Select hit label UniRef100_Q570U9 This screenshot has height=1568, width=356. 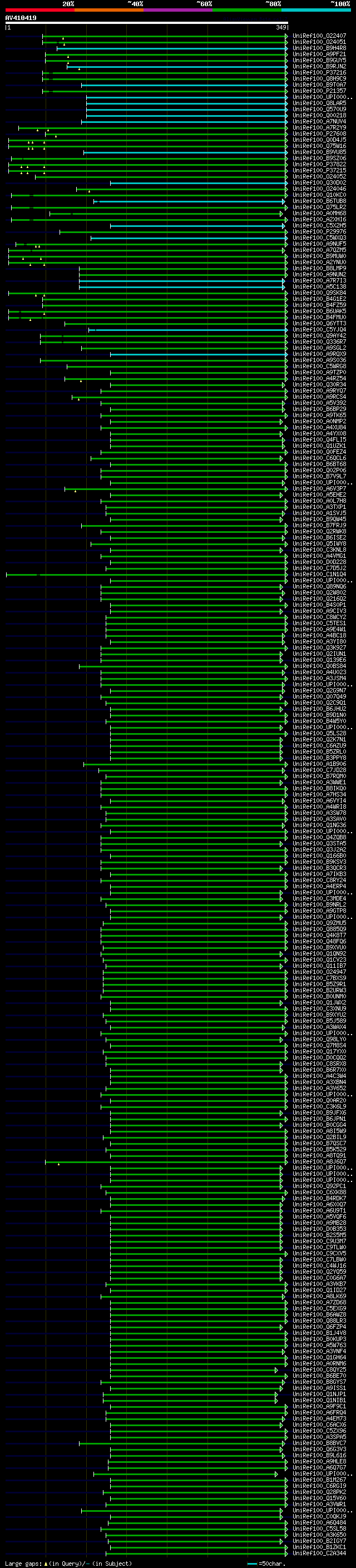[319, 110]
